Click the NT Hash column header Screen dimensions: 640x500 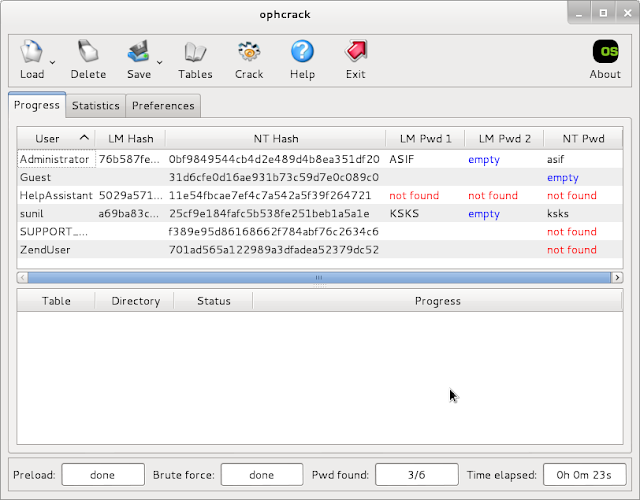pos(275,139)
